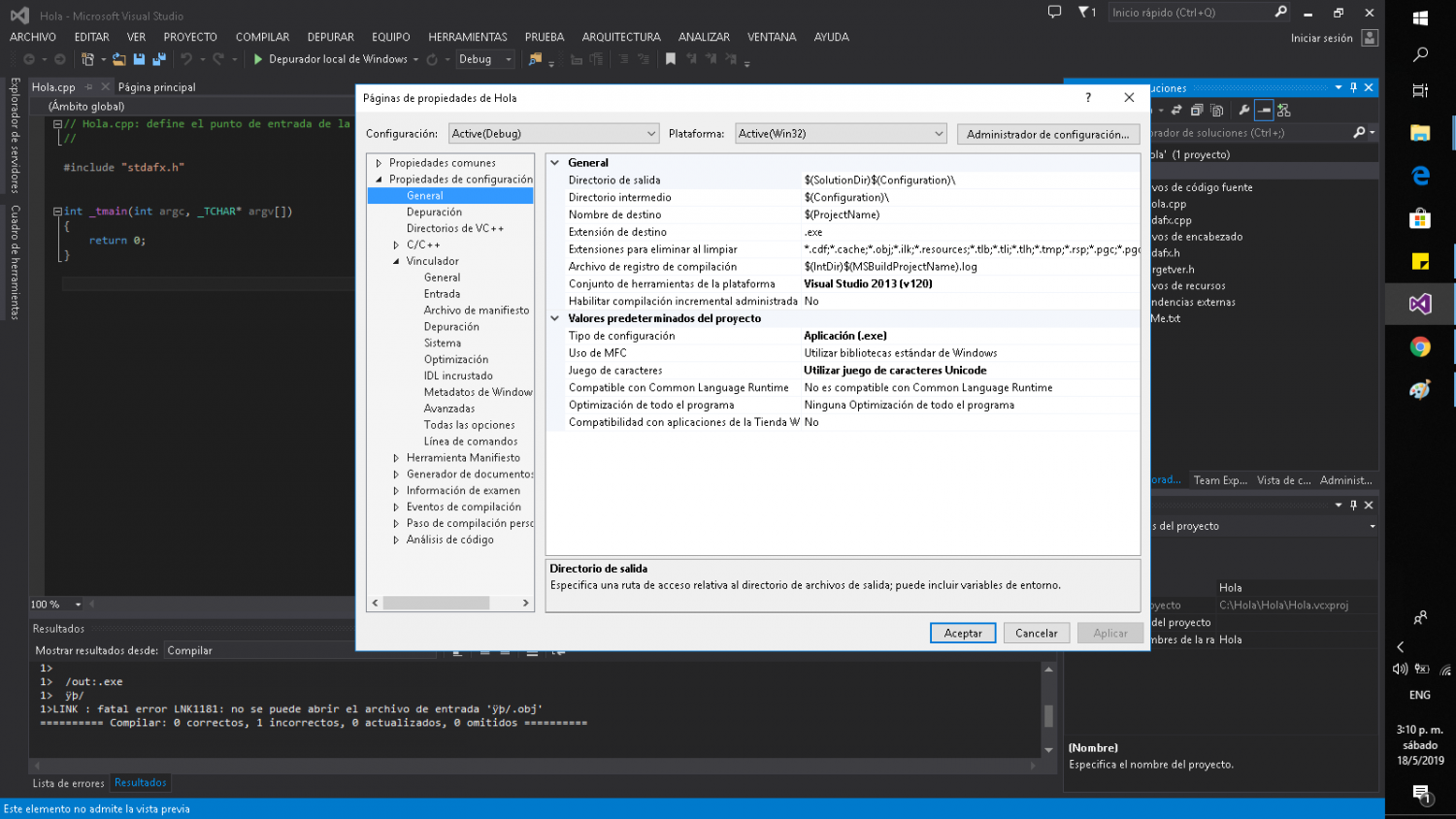Click the Save (single floppy disk) toolbar icon

(x=139, y=59)
